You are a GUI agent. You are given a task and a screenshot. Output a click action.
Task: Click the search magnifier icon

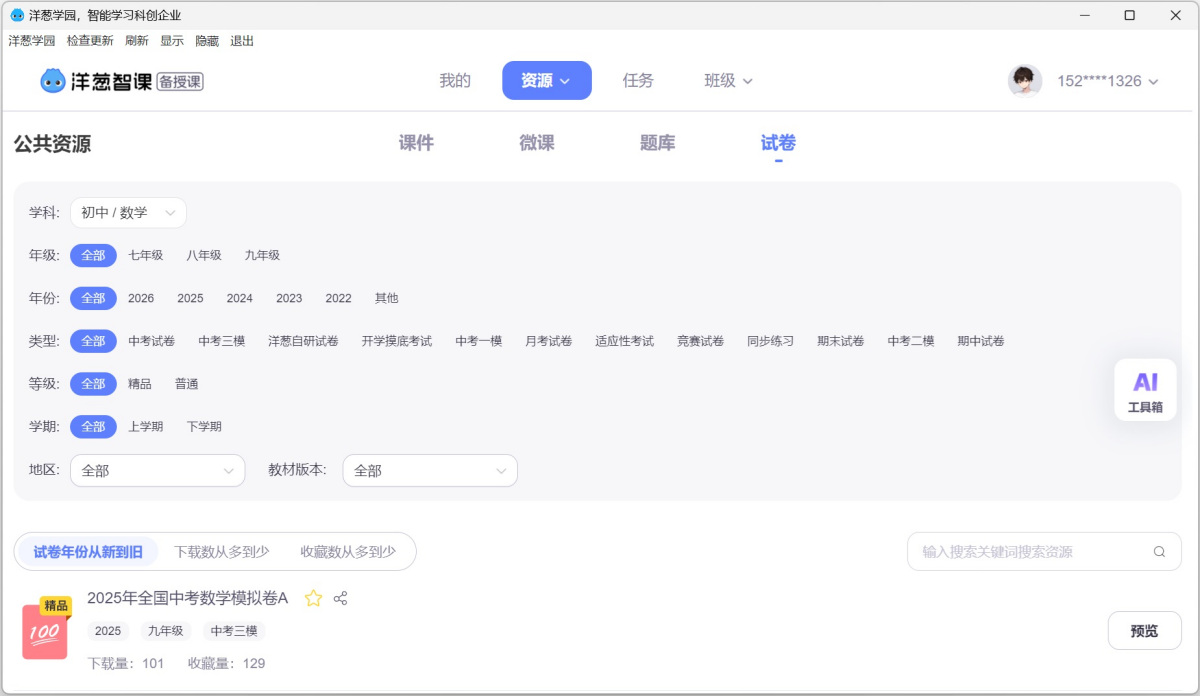[1159, 551]
